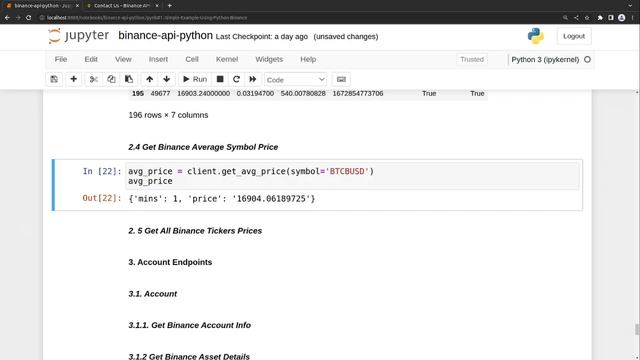Interrupt the kernel with stop icon
The width and height of the screenshot is (640, 360).
point(220,79)
